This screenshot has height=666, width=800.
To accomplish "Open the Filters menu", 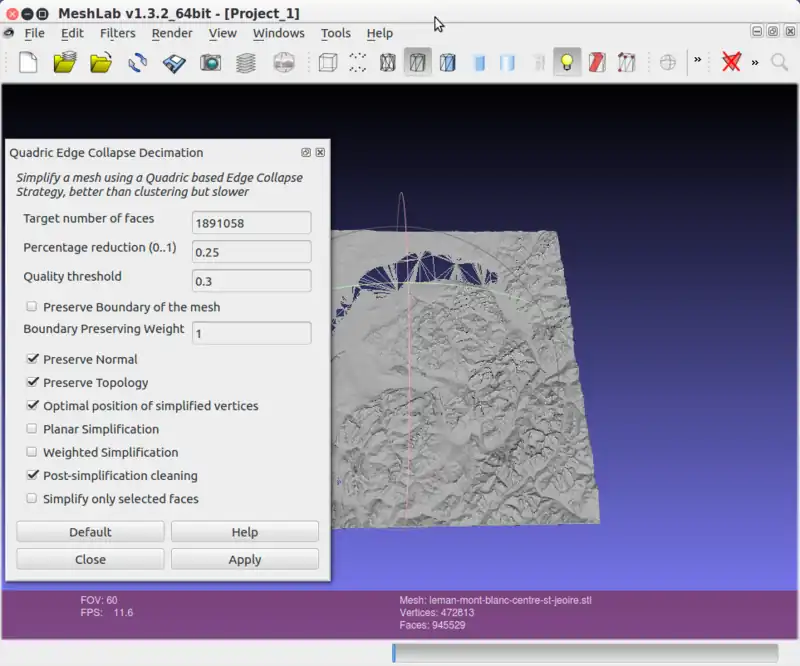I will click(117, 33).
